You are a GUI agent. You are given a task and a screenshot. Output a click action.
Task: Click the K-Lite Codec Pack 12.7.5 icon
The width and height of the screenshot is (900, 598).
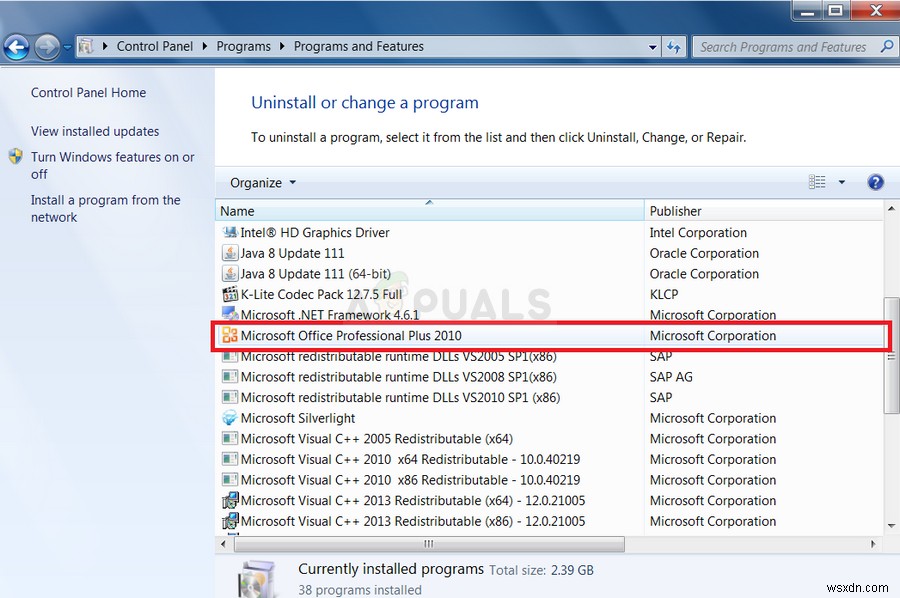(231, 294)
